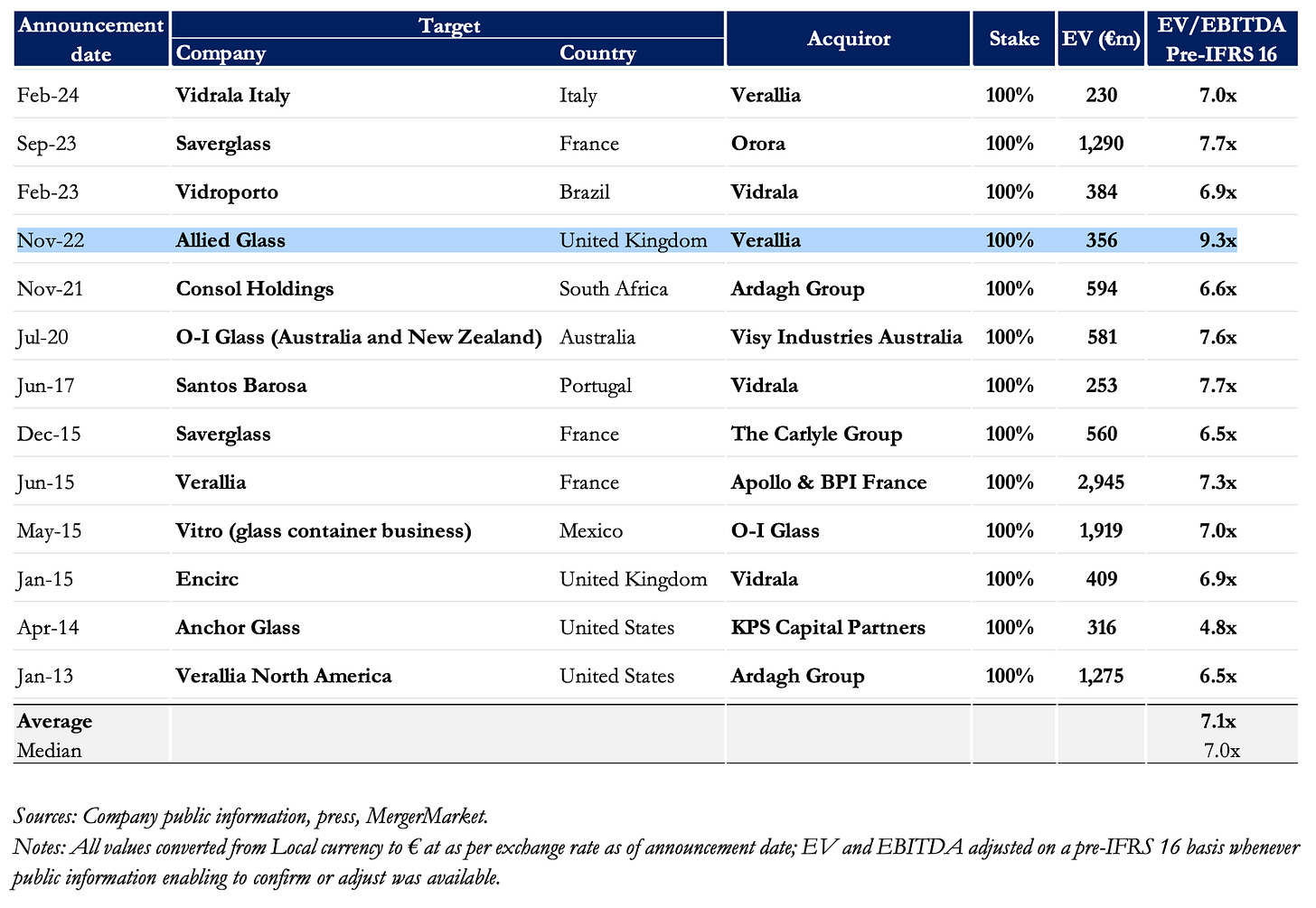
Task: Click the 'Announcement date' column header
Action: (x=91, y=39)
